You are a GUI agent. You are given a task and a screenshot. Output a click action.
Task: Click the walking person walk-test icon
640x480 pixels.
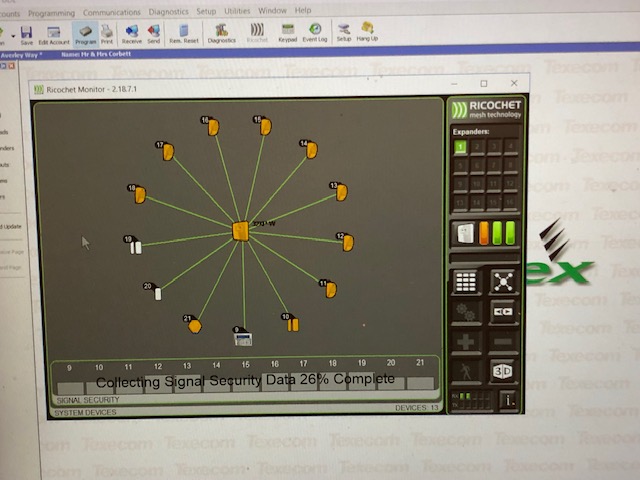click(466, 372)
